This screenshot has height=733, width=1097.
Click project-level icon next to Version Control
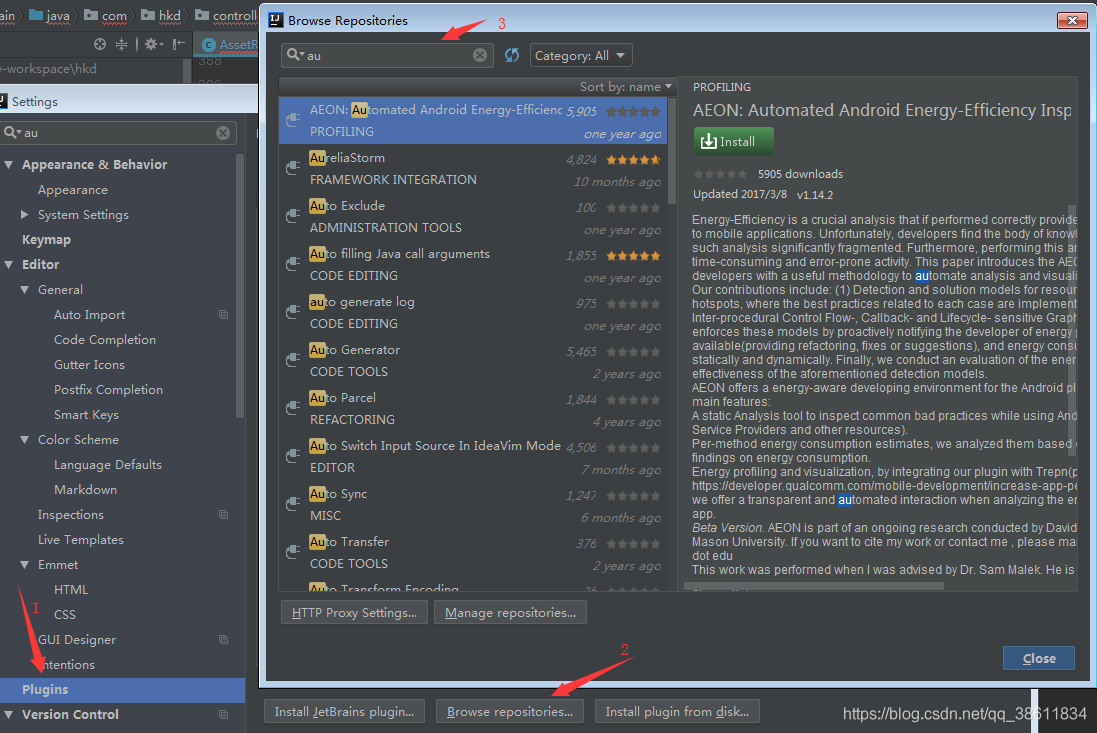[x=223, y=714]
